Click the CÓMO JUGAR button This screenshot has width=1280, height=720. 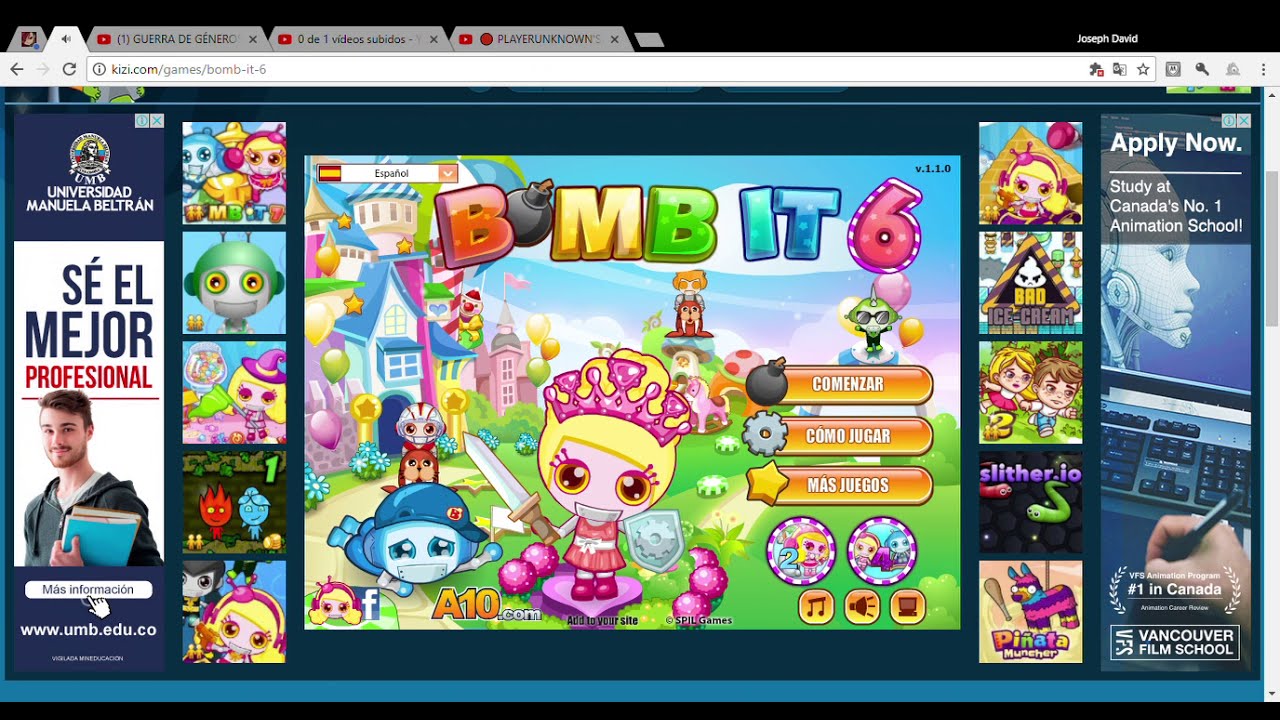pyautogui.click(x=848, y=436)
